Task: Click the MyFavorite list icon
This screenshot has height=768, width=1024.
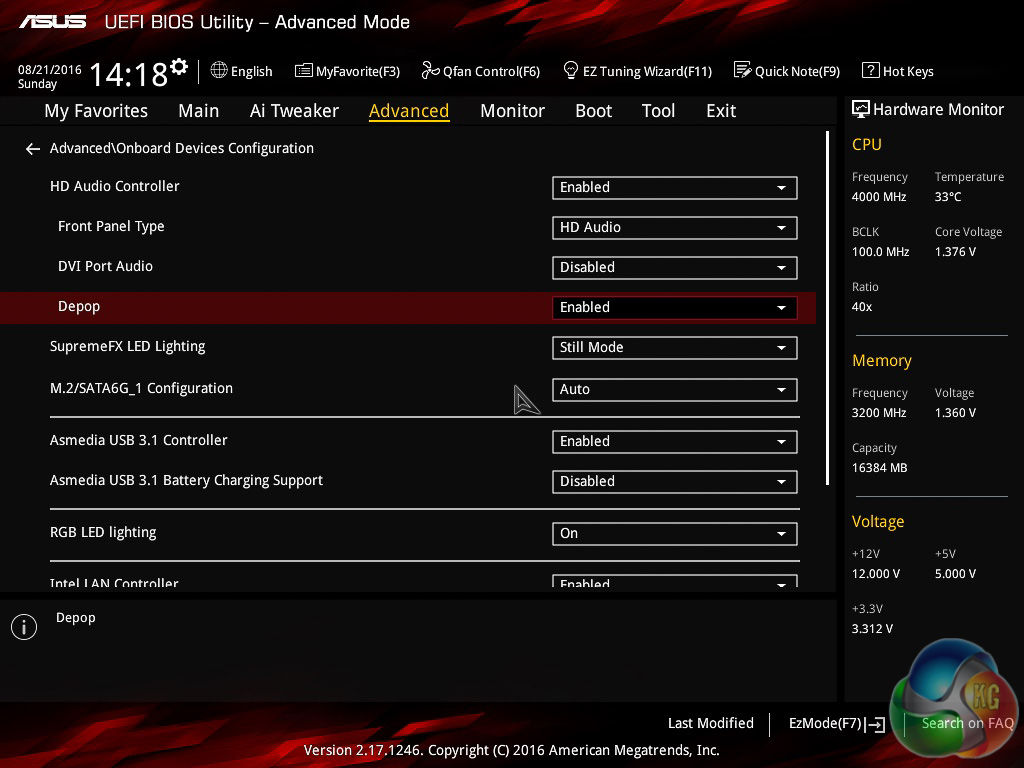Action: click(304, 71)
